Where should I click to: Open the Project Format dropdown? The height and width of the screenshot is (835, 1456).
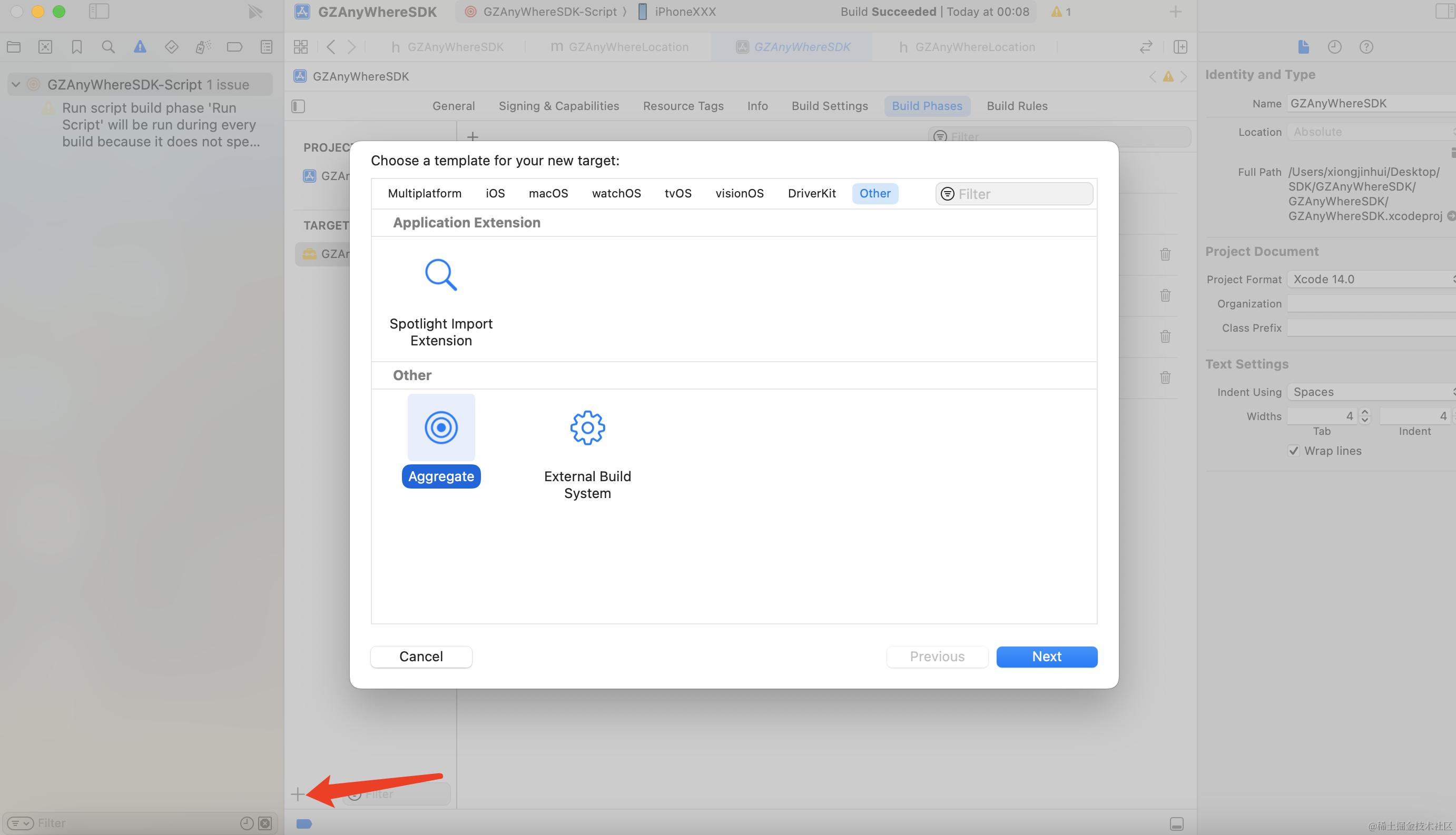[1371, 279]
